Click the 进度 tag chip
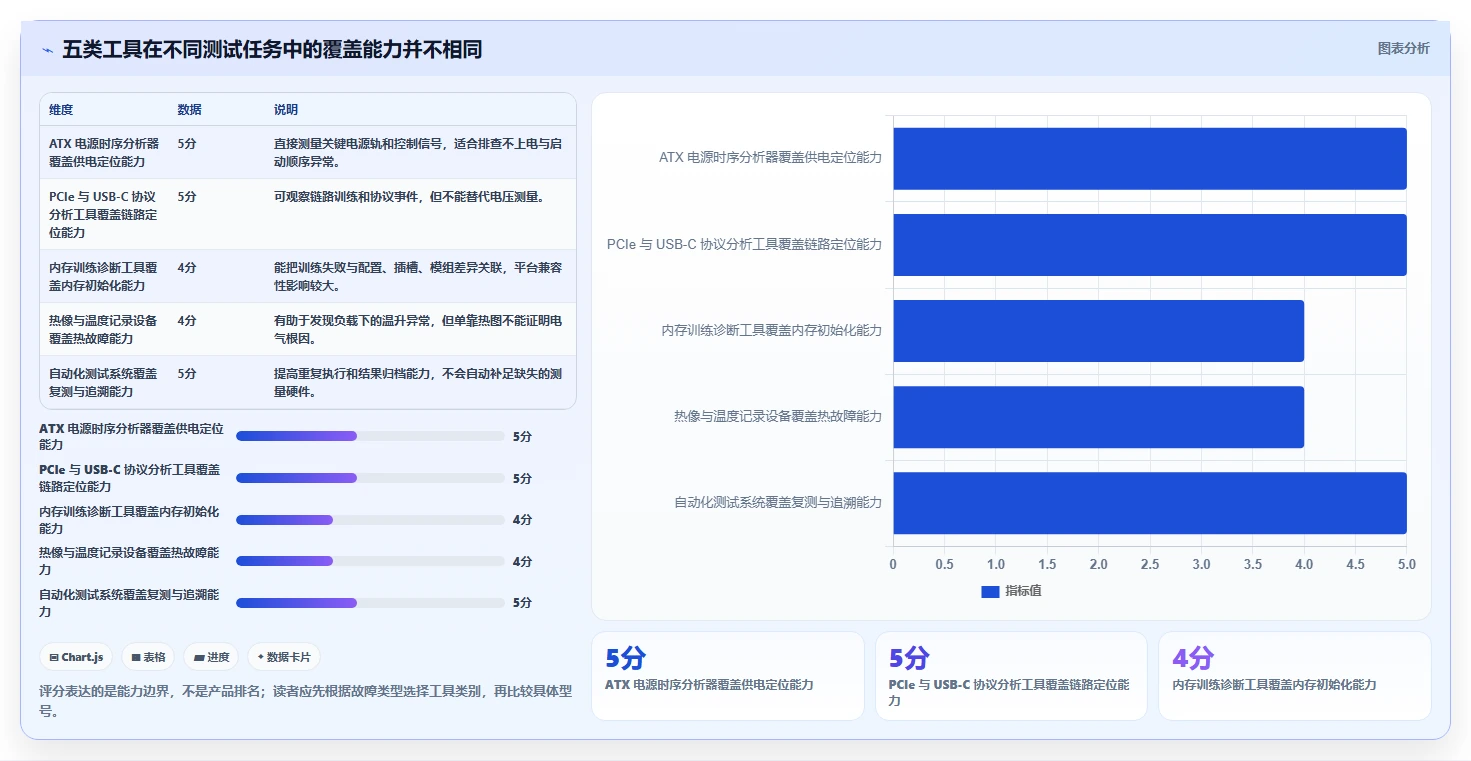 211,657
